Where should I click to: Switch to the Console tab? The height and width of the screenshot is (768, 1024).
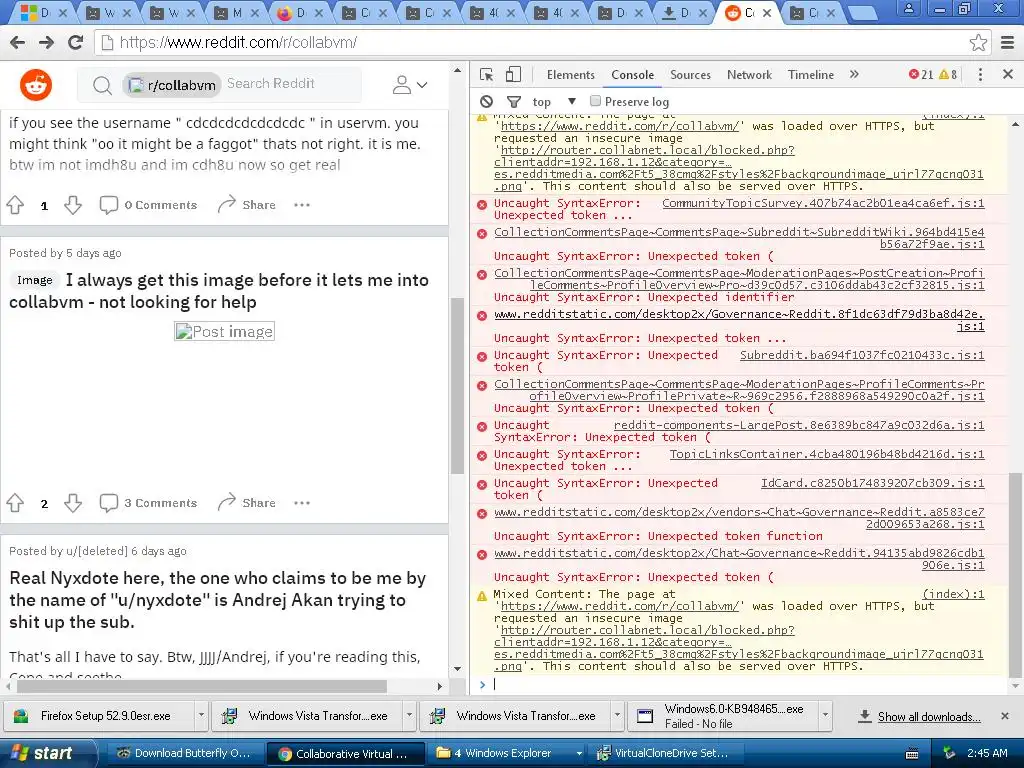tap(632, 75)
